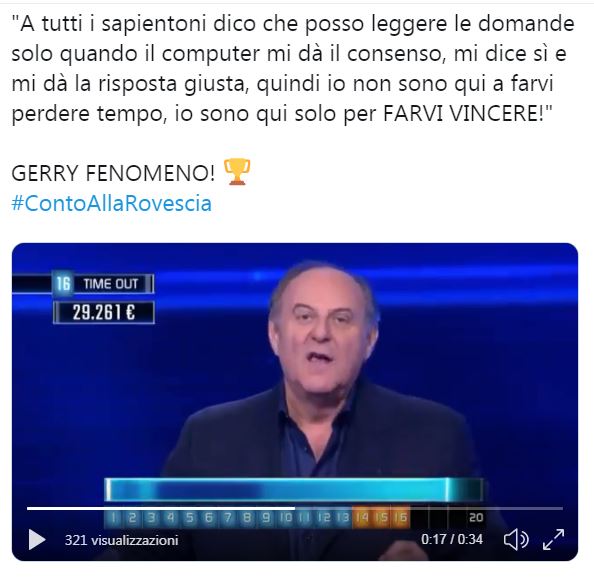Click the quoted tweet text about sapientoni
The image size is (594, 586).
tap(292, 68)
